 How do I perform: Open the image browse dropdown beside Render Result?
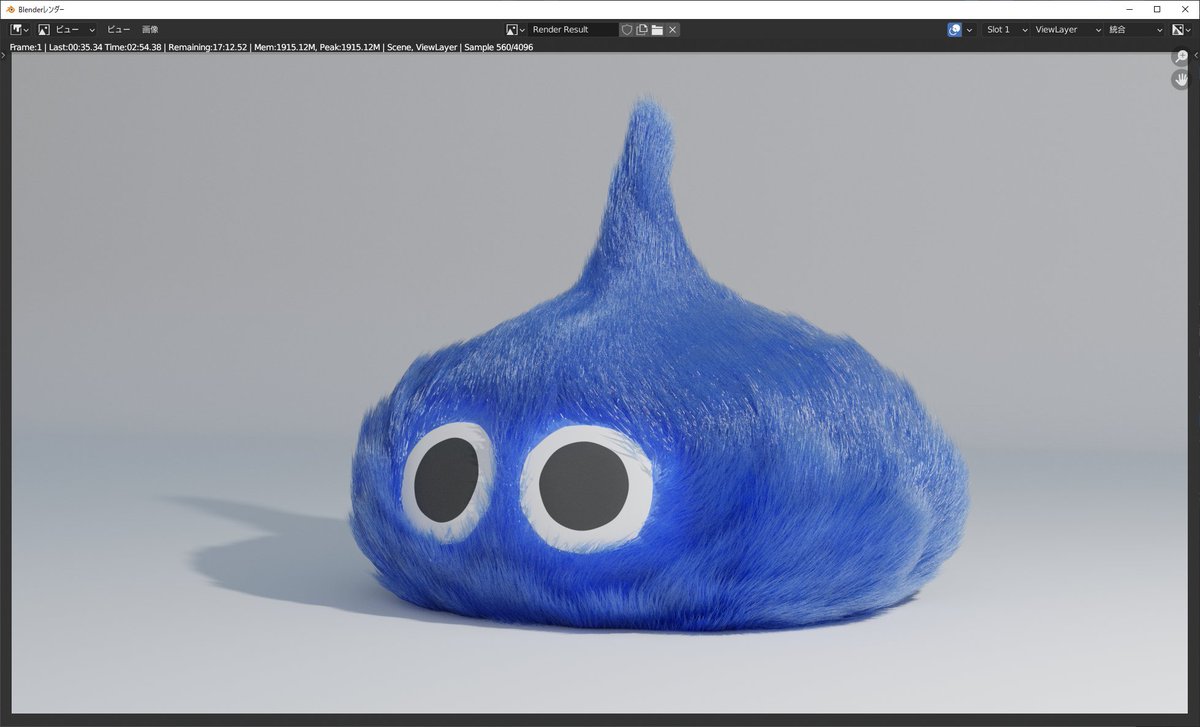coord(515,30)
